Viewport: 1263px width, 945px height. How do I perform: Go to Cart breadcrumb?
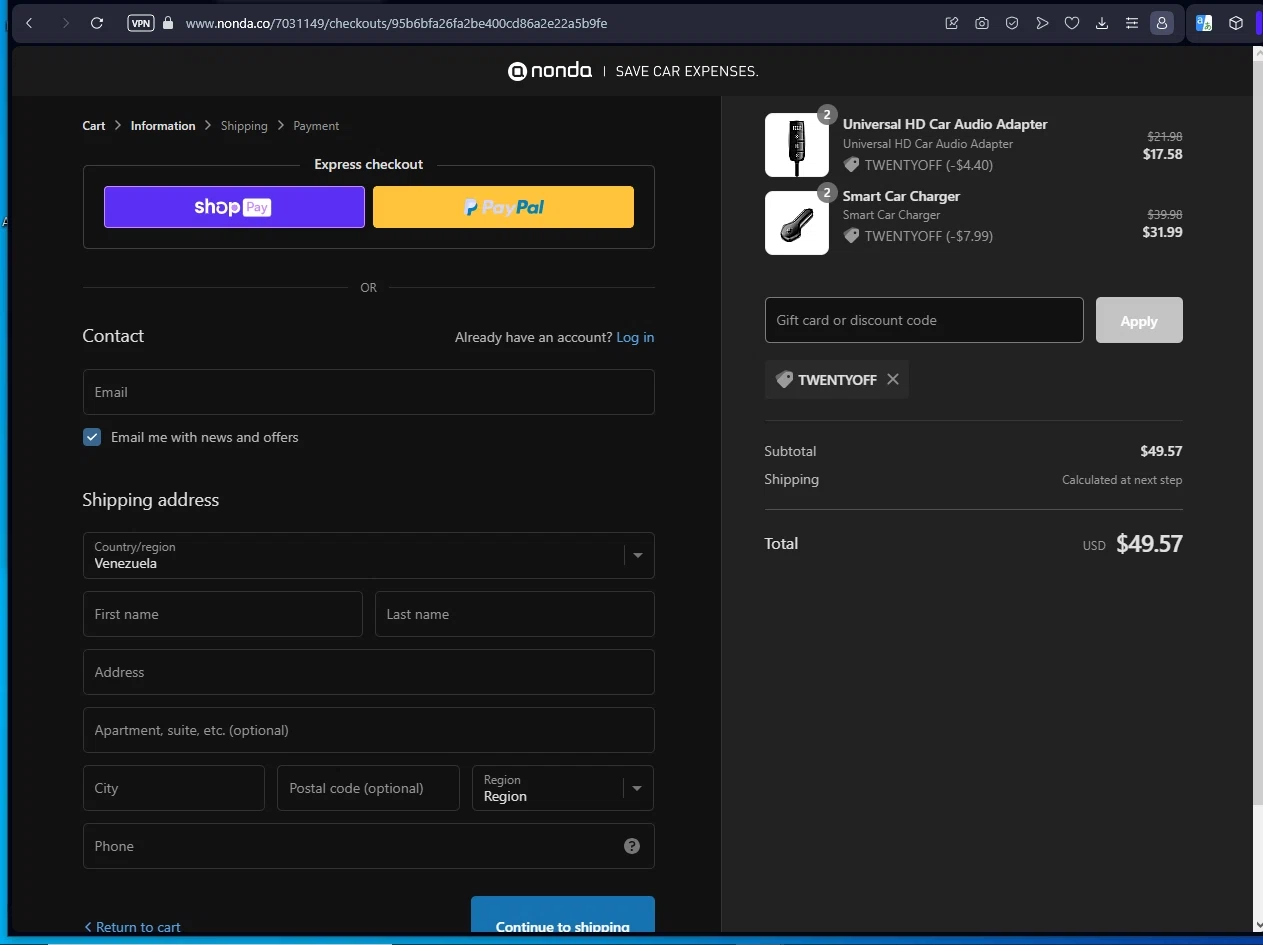94,126
